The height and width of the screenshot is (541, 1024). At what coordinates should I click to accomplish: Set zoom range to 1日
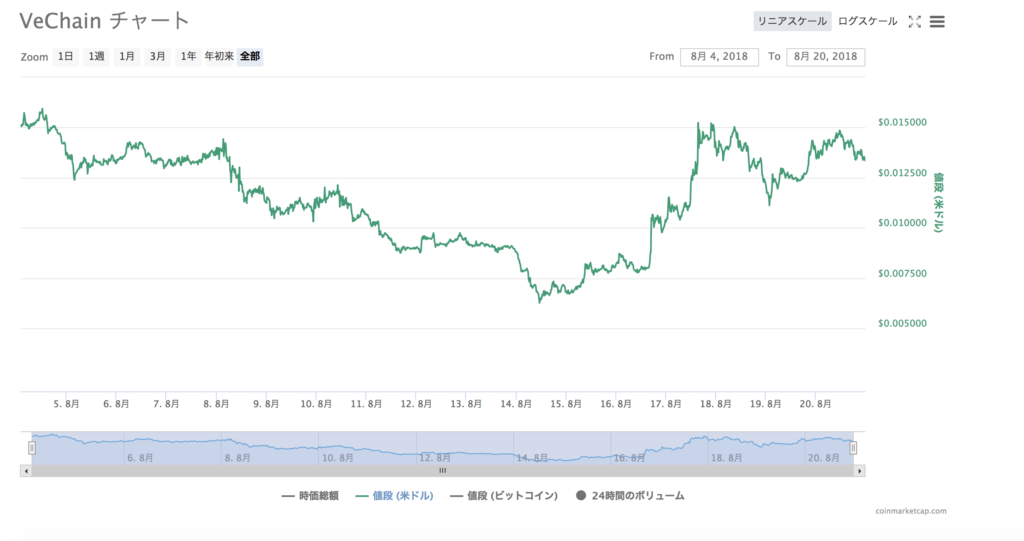click(65, 56)
